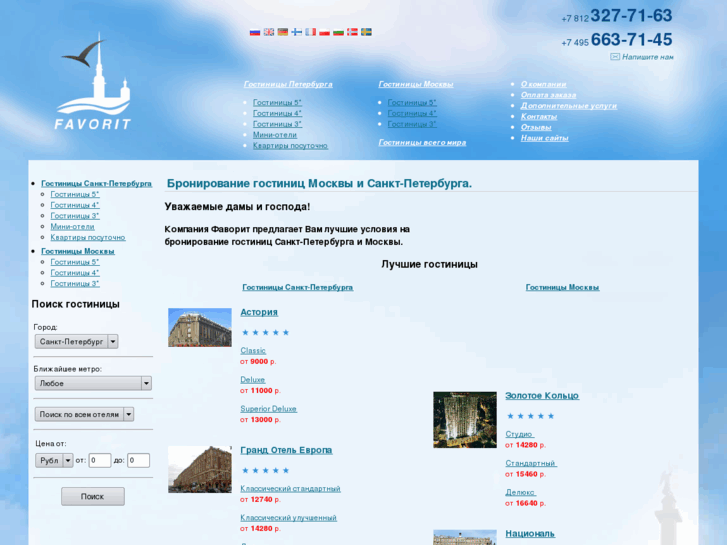Open Гостиницы всего мира menu item
727x545 pixels.
pos(422,142)
